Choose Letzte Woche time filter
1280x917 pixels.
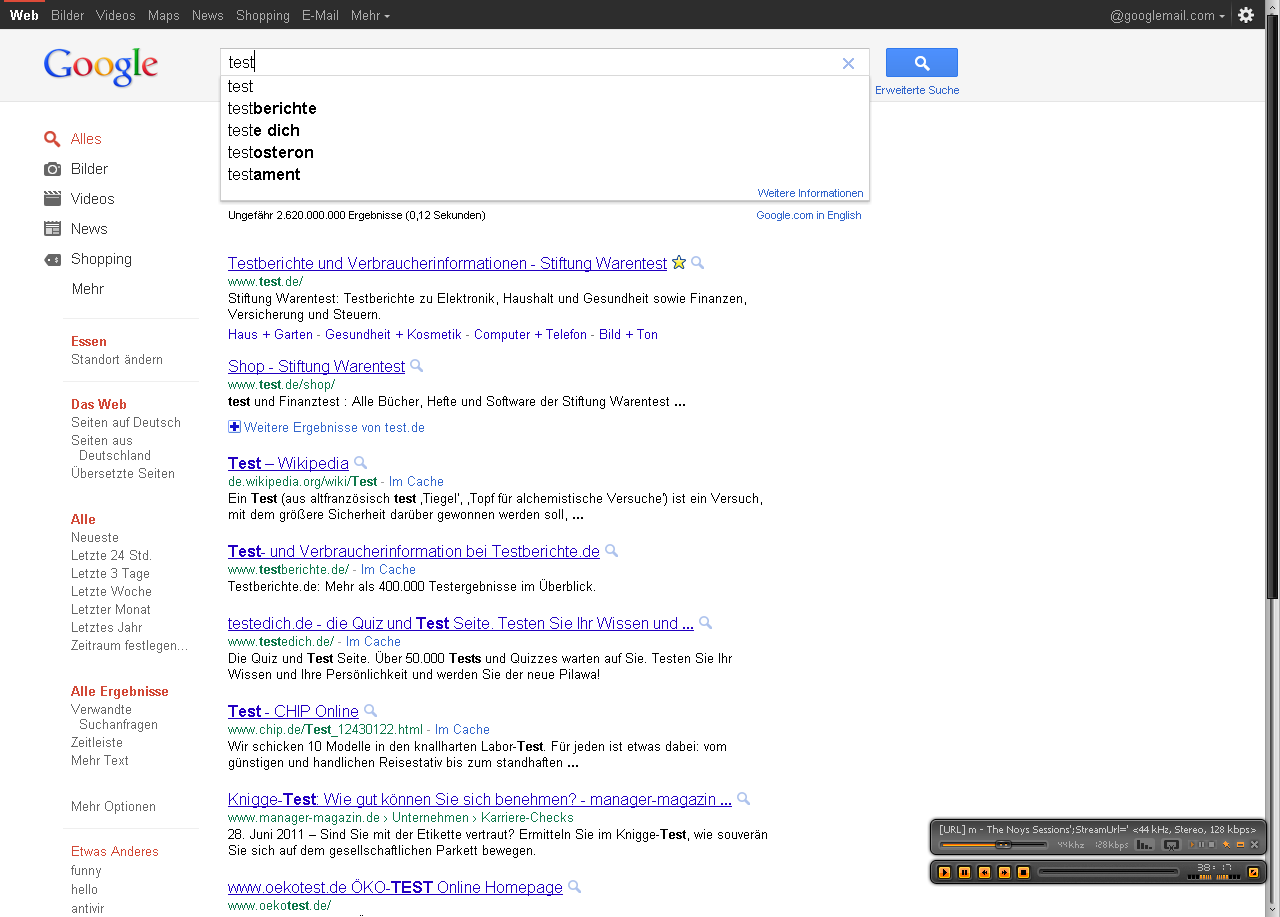click(x=111, y=591)
